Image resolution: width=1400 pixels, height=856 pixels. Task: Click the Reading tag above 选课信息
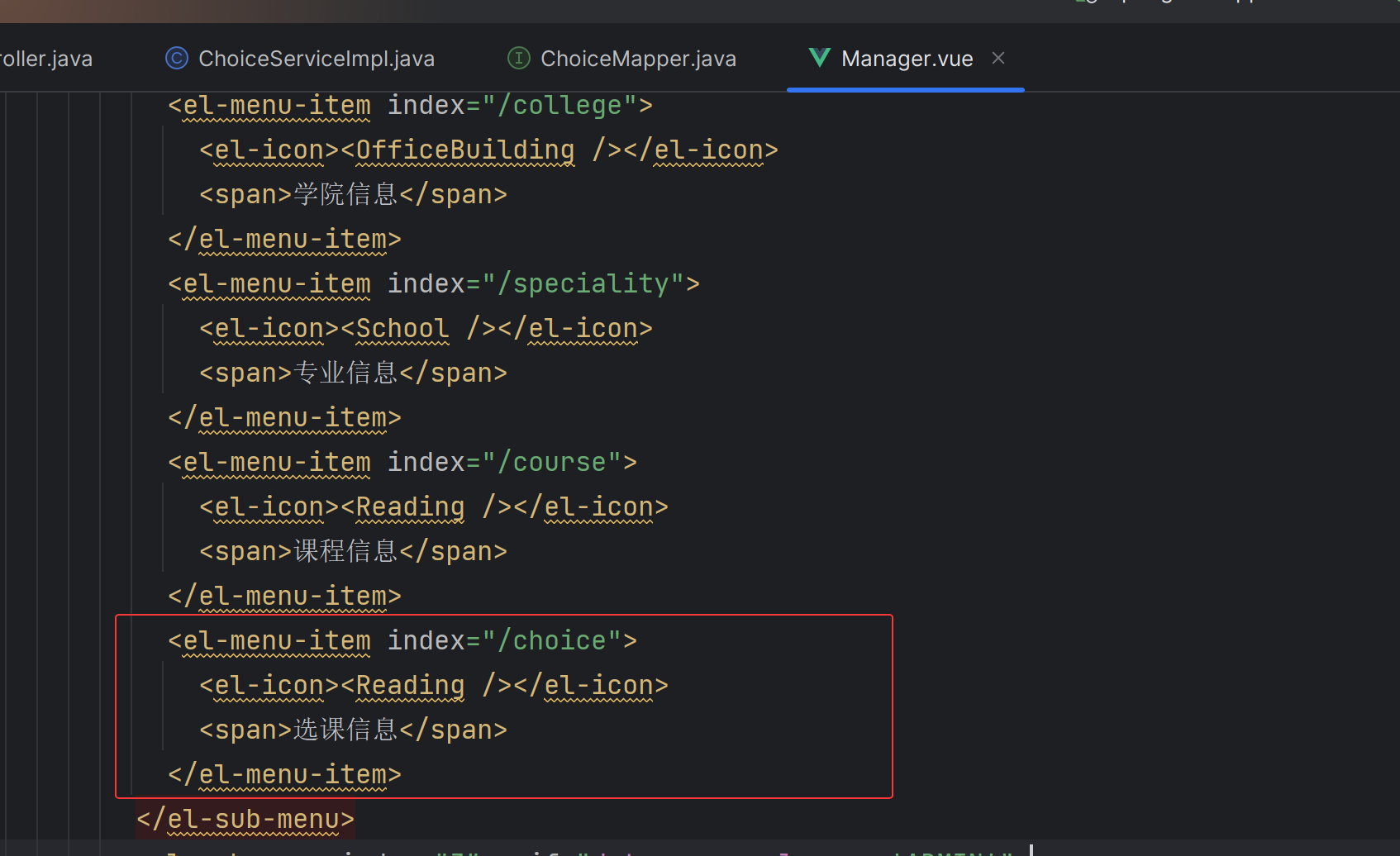point(410,686)
